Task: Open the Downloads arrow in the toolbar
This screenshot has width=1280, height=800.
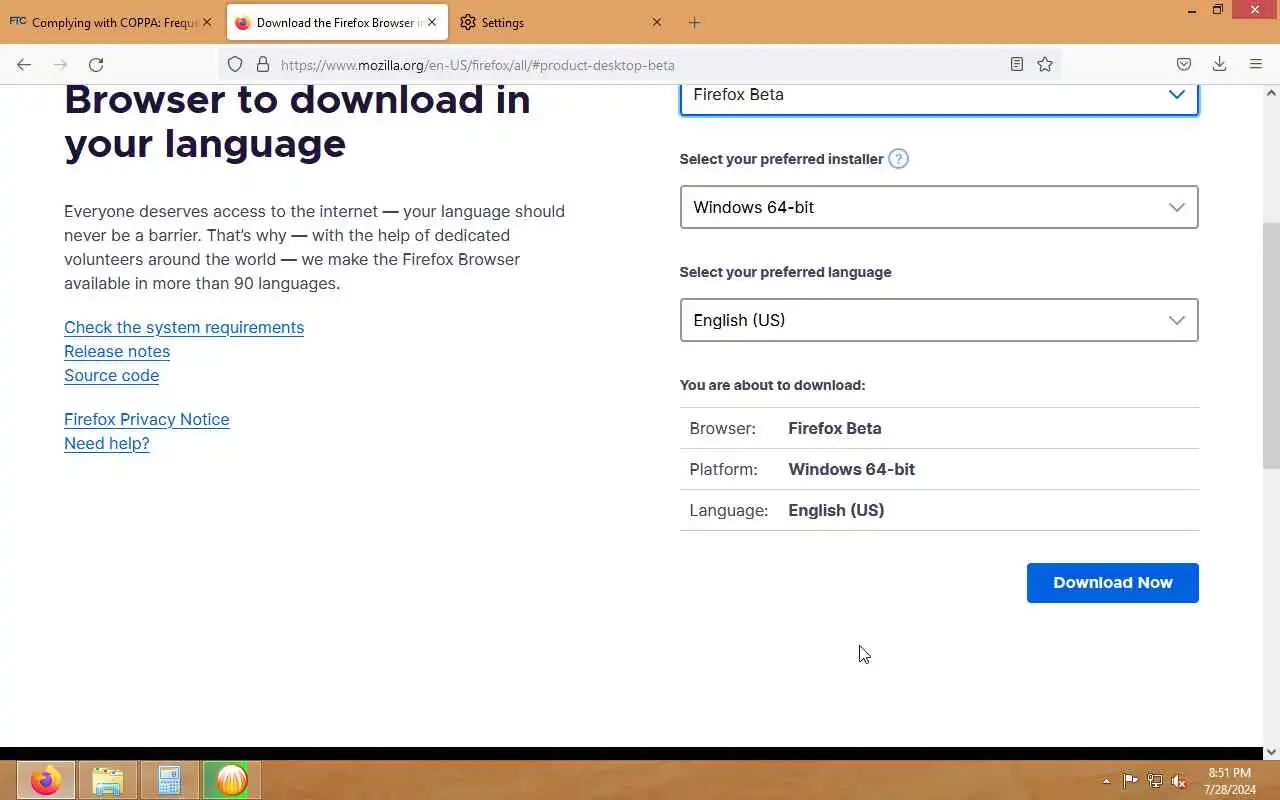Action: click(x=1219, y=64)
